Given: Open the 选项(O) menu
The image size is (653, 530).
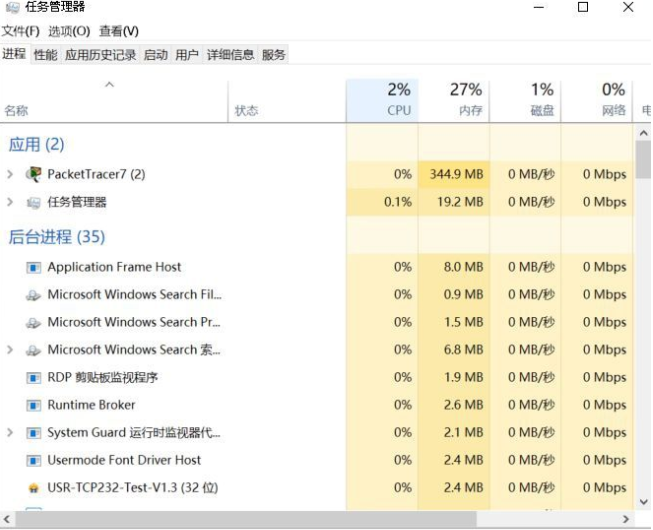Looking at the screenshot, I should coord(69,31).
